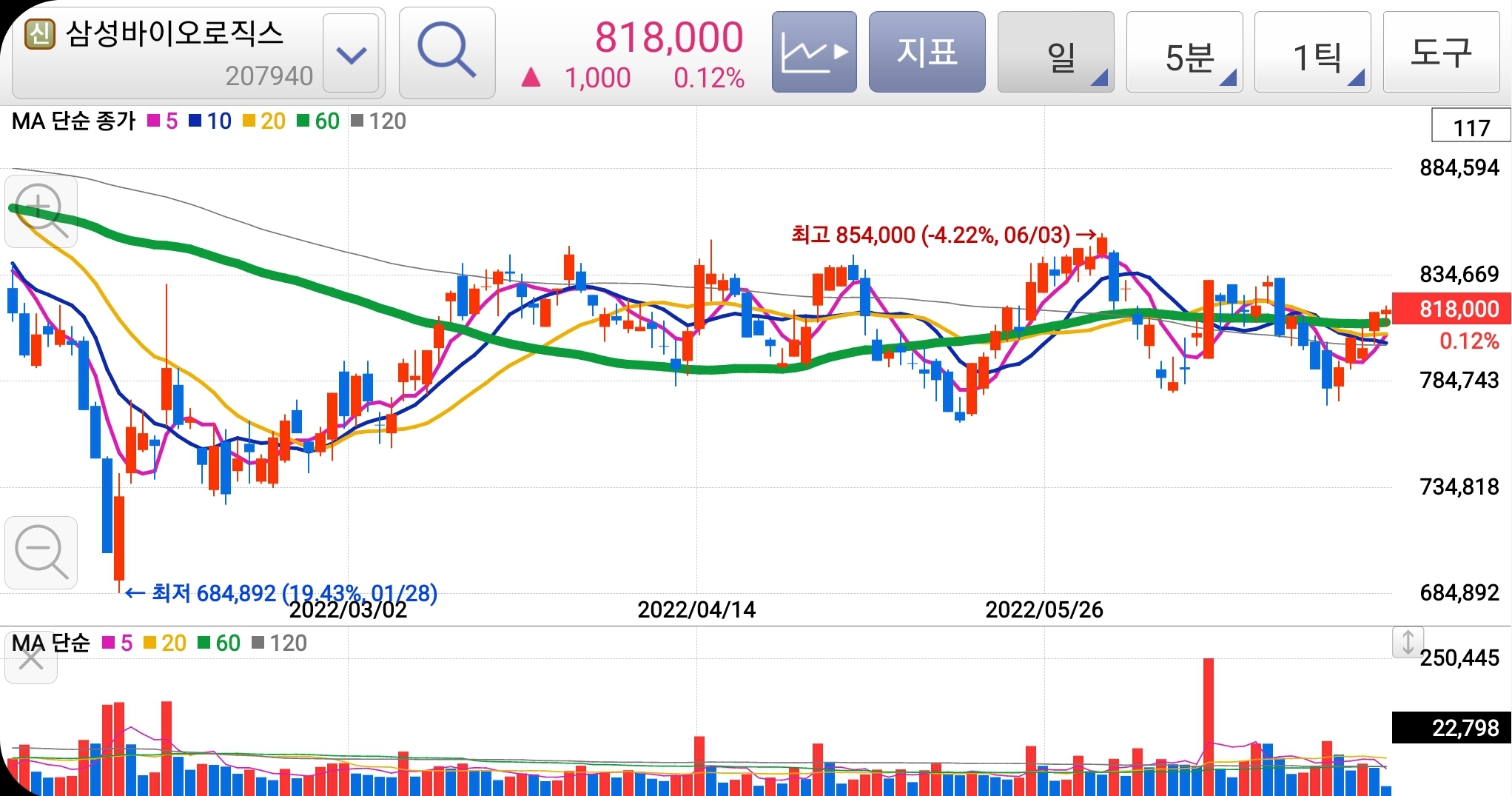Screen dimensions: 1512x796
Task: Click the 734,818 price axis label
Action: pyautogui.click(x=1459, y=487)
